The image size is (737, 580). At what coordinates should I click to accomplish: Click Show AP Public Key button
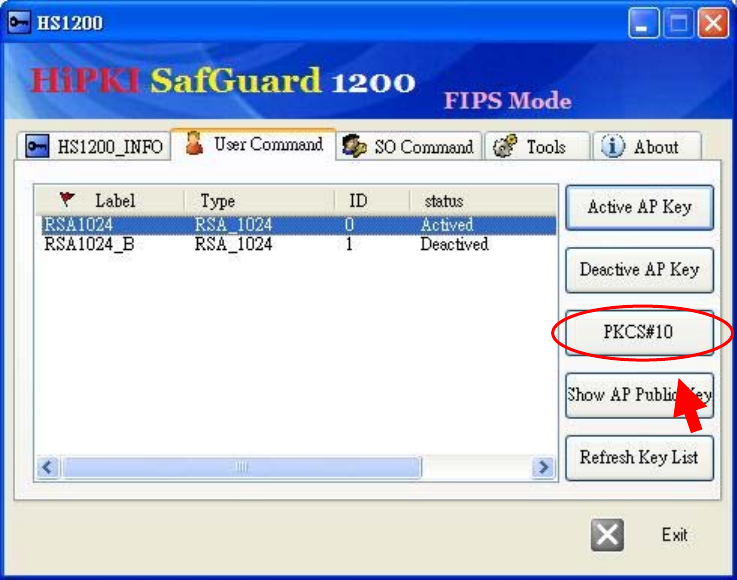(x=639, y=395)
